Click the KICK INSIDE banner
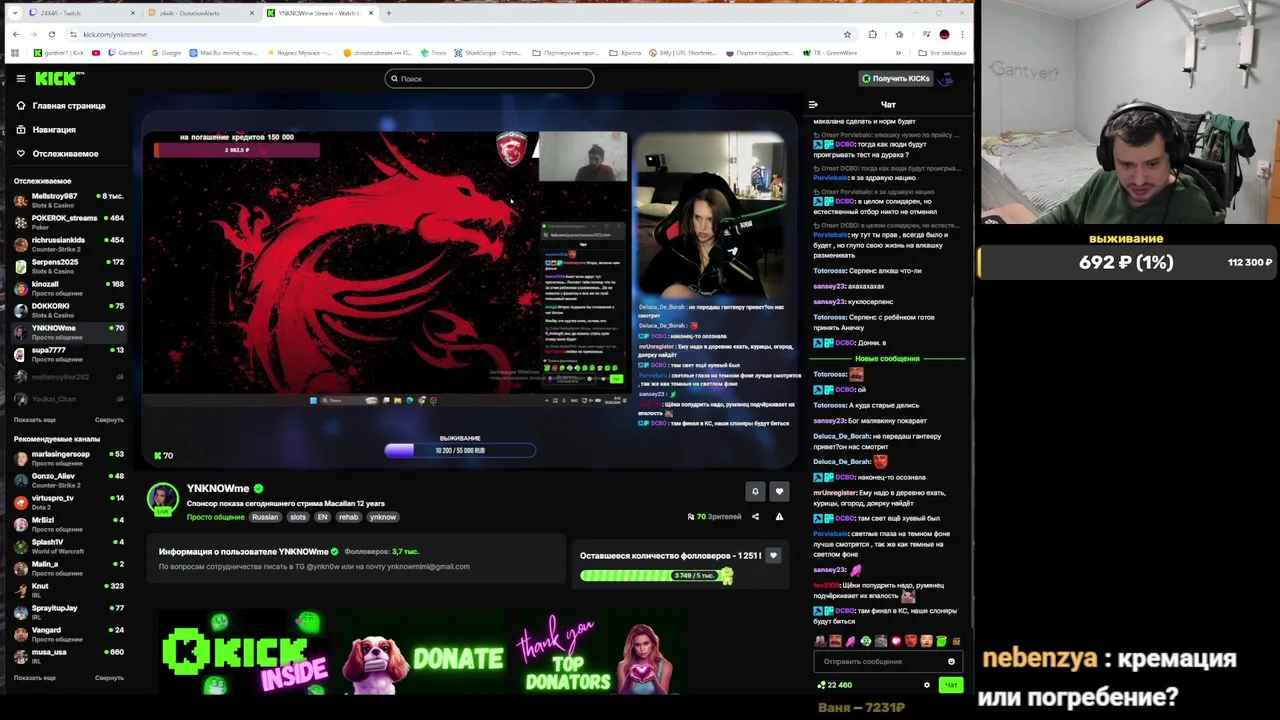The image size is (1280, 720). tap(245, 653)
